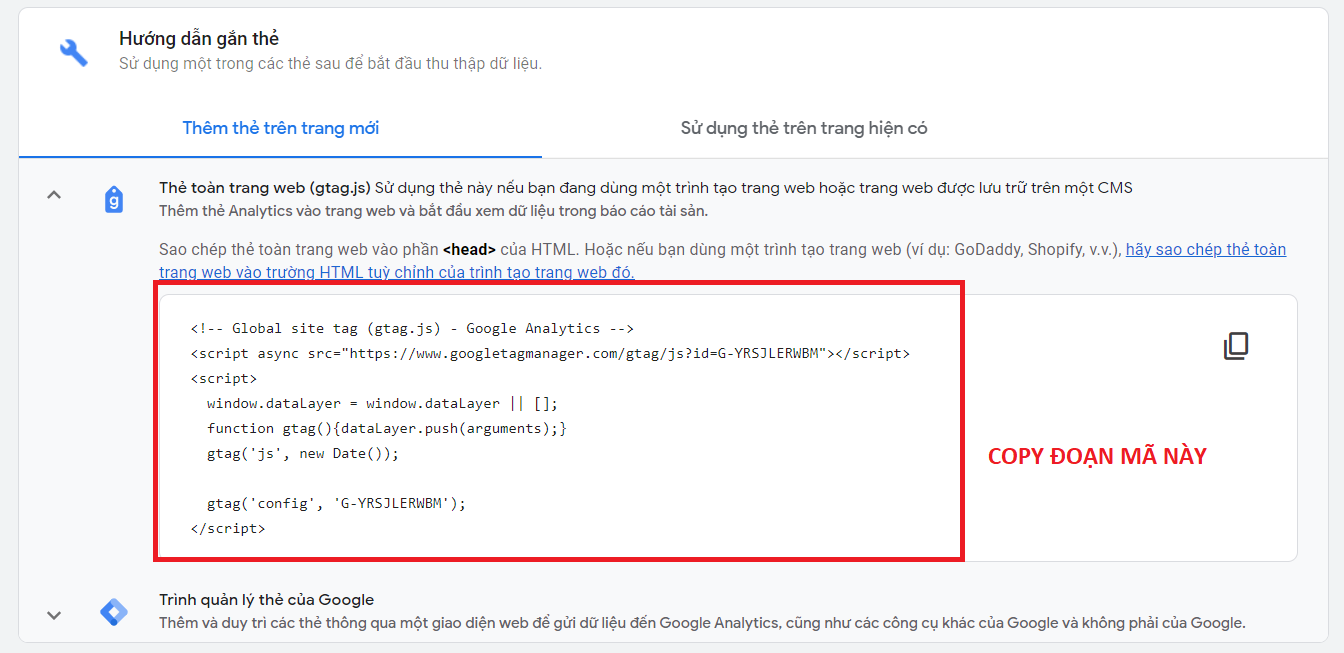Click the googletagmanager script src line in the code
The image size is (1344, 653).
pyautogui.click(x=550, y=354)
